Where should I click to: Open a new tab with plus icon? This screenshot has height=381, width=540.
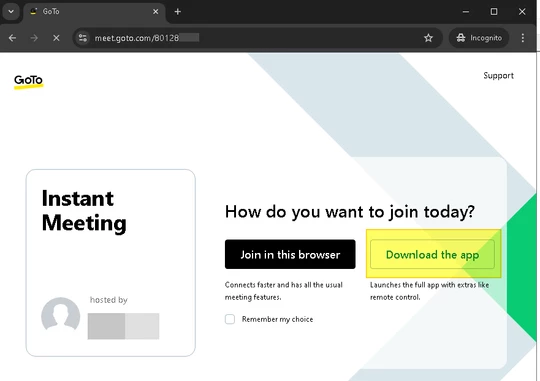[x=178, y=12]
